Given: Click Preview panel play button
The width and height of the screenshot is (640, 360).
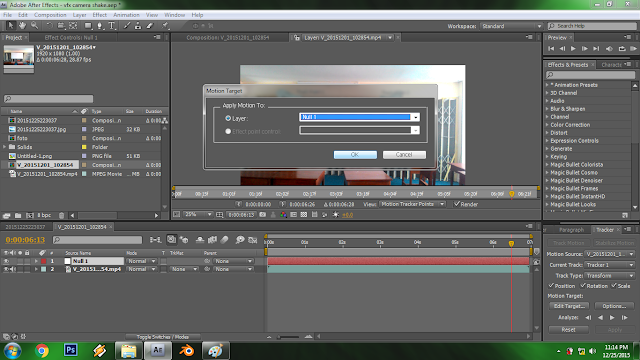Looking at the screenshot, I should [573, 49].
